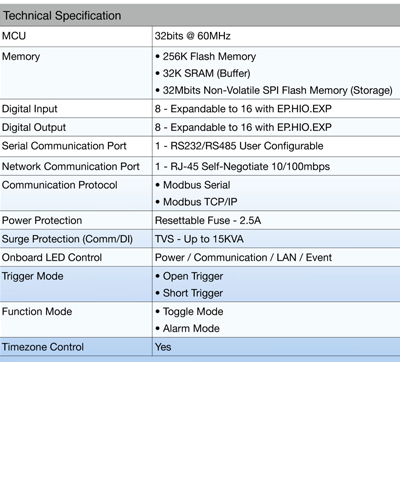Click the 32K SRAM (Buffer) entry
Image resolution: width=400 pixels, height=500 pixels.
[x=206, y=73]
